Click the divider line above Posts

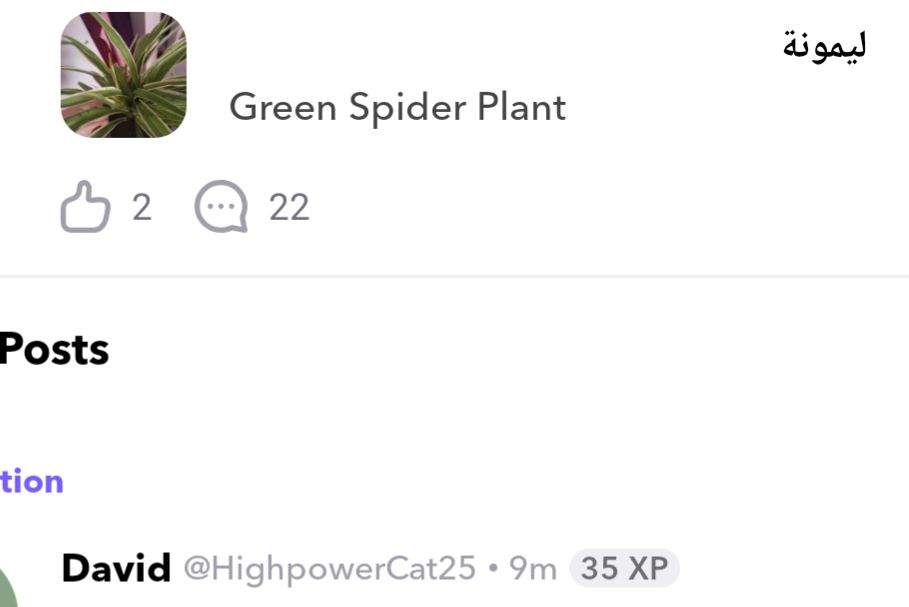[x=454, y=277]
